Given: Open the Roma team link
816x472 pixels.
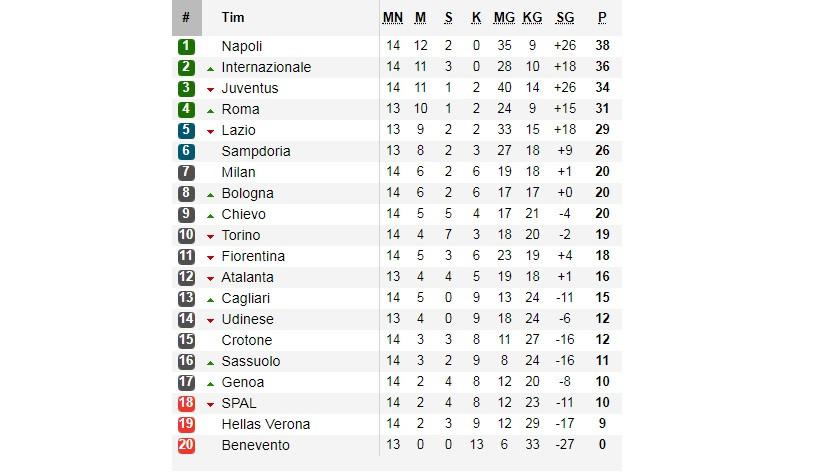Looking at the screenshot, I should (x=240, y=109).
